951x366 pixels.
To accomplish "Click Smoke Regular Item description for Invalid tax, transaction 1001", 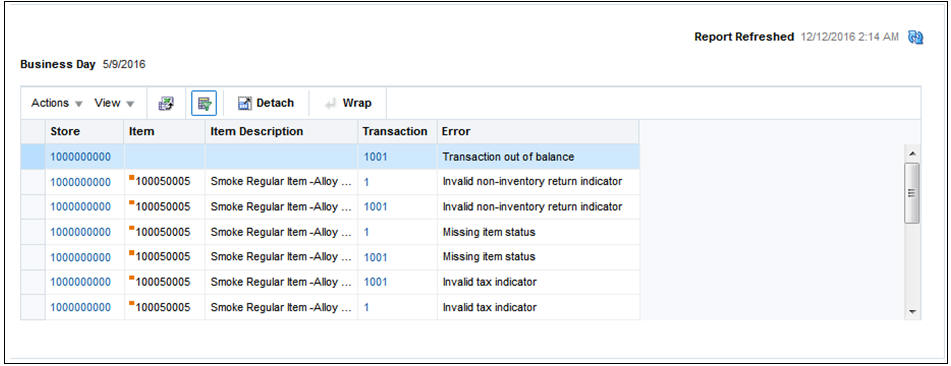I will click(281, 282).
